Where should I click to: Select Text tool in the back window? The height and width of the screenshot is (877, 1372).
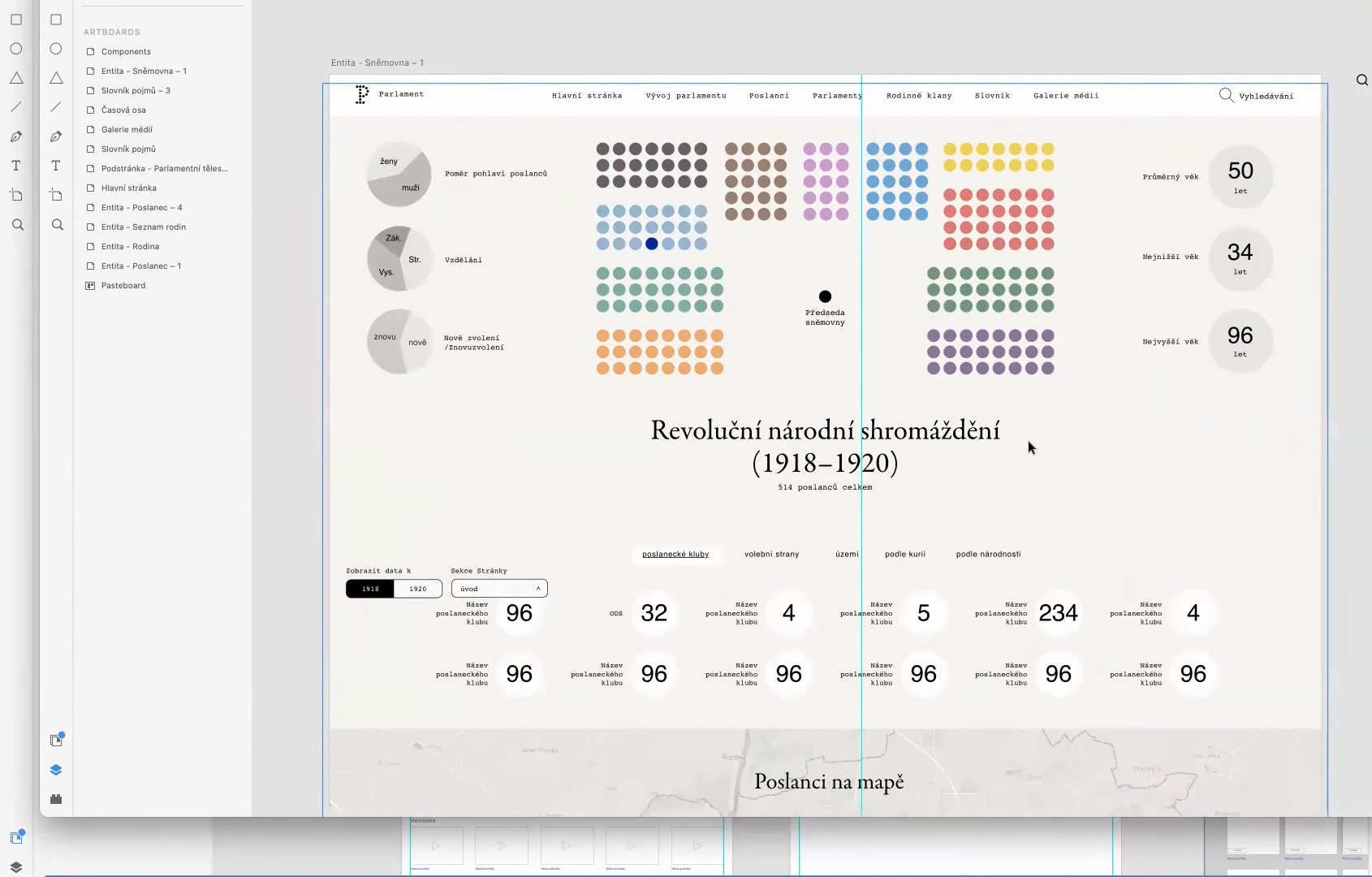pyautogui.click(x=16, y=166)
